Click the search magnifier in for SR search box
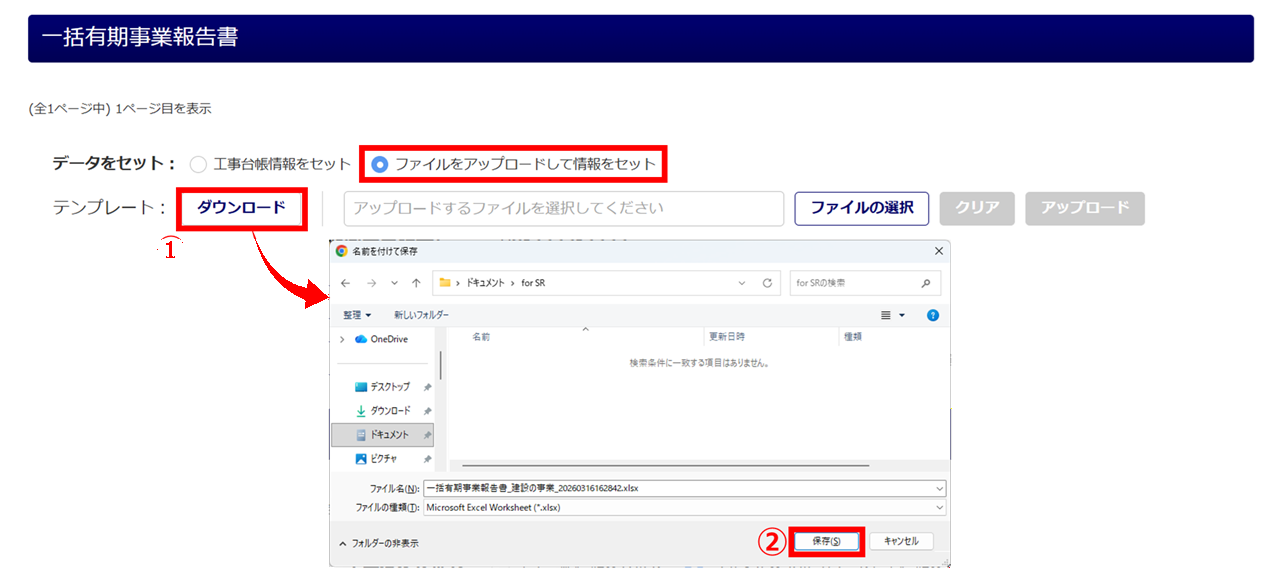 (926, 283)
